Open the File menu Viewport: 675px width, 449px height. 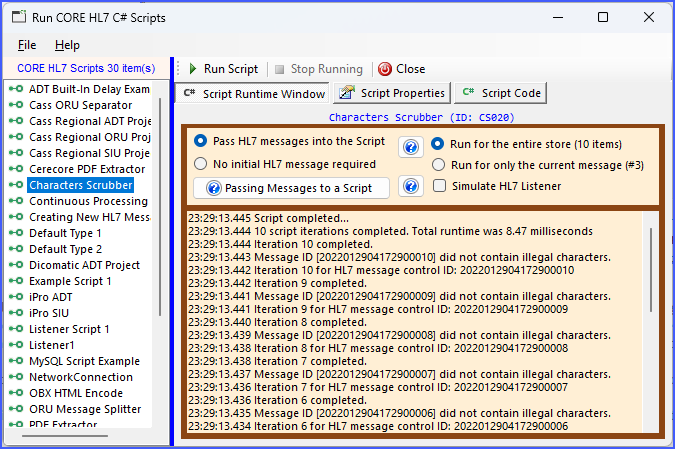[27, 45]
